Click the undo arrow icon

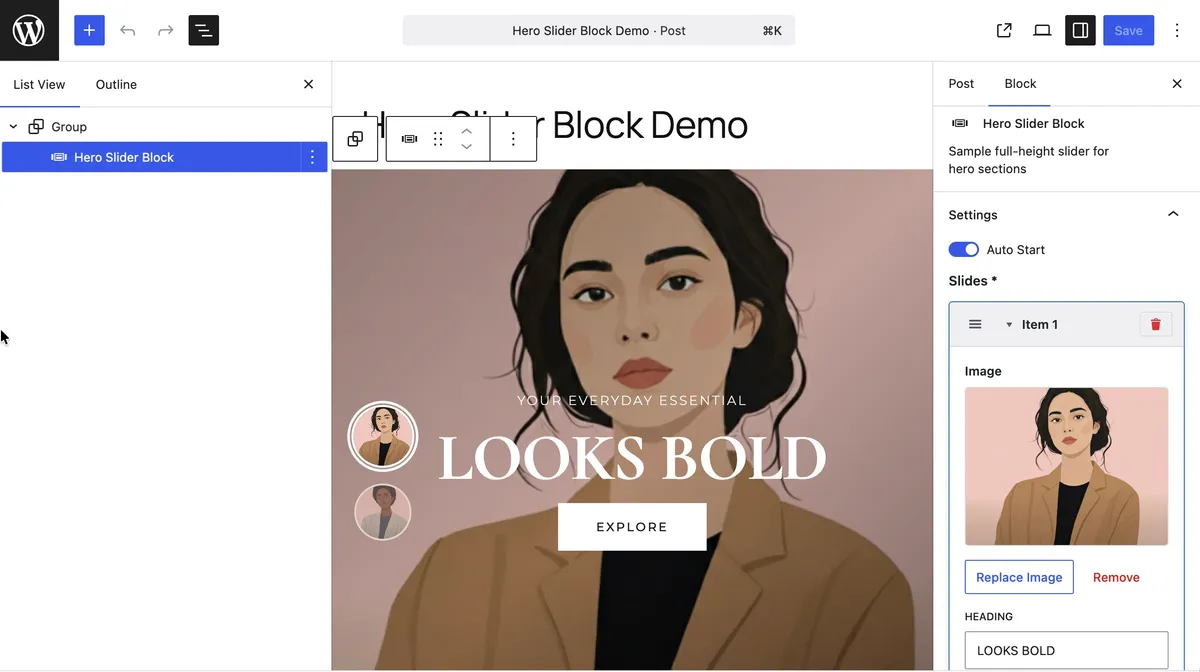[x=127, y=30]
